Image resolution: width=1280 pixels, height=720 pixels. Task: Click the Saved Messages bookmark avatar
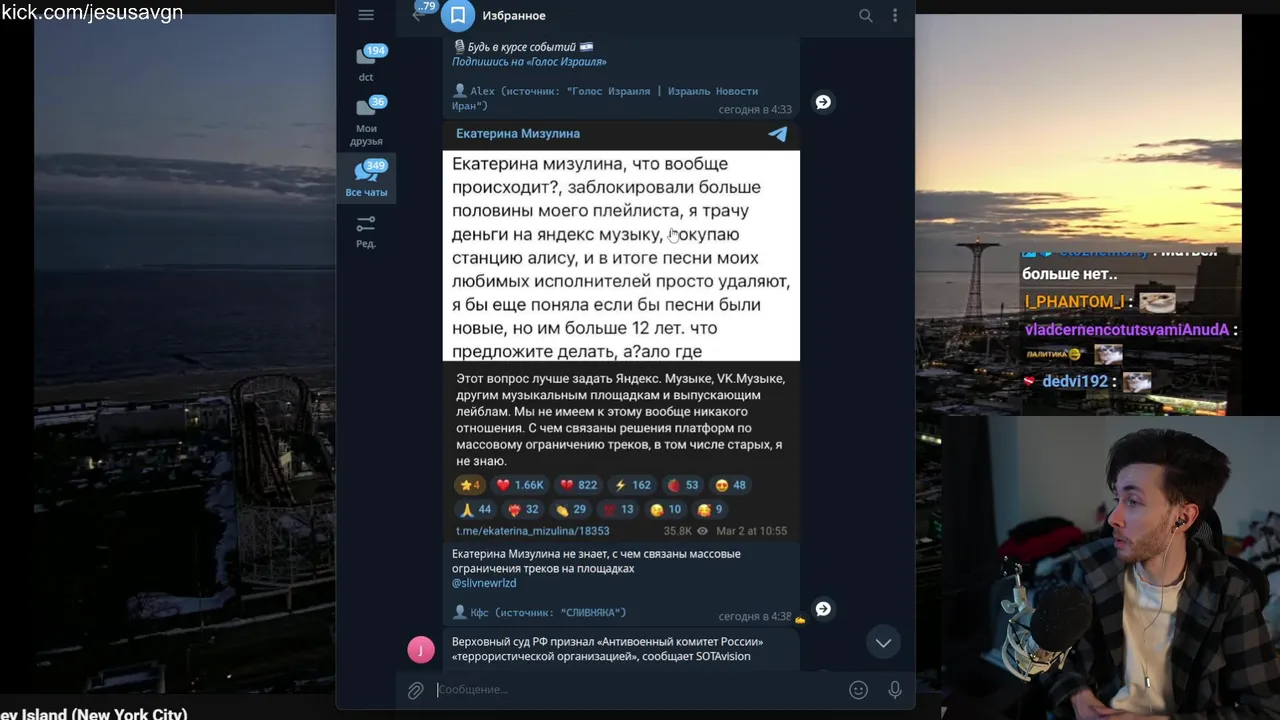458,15
